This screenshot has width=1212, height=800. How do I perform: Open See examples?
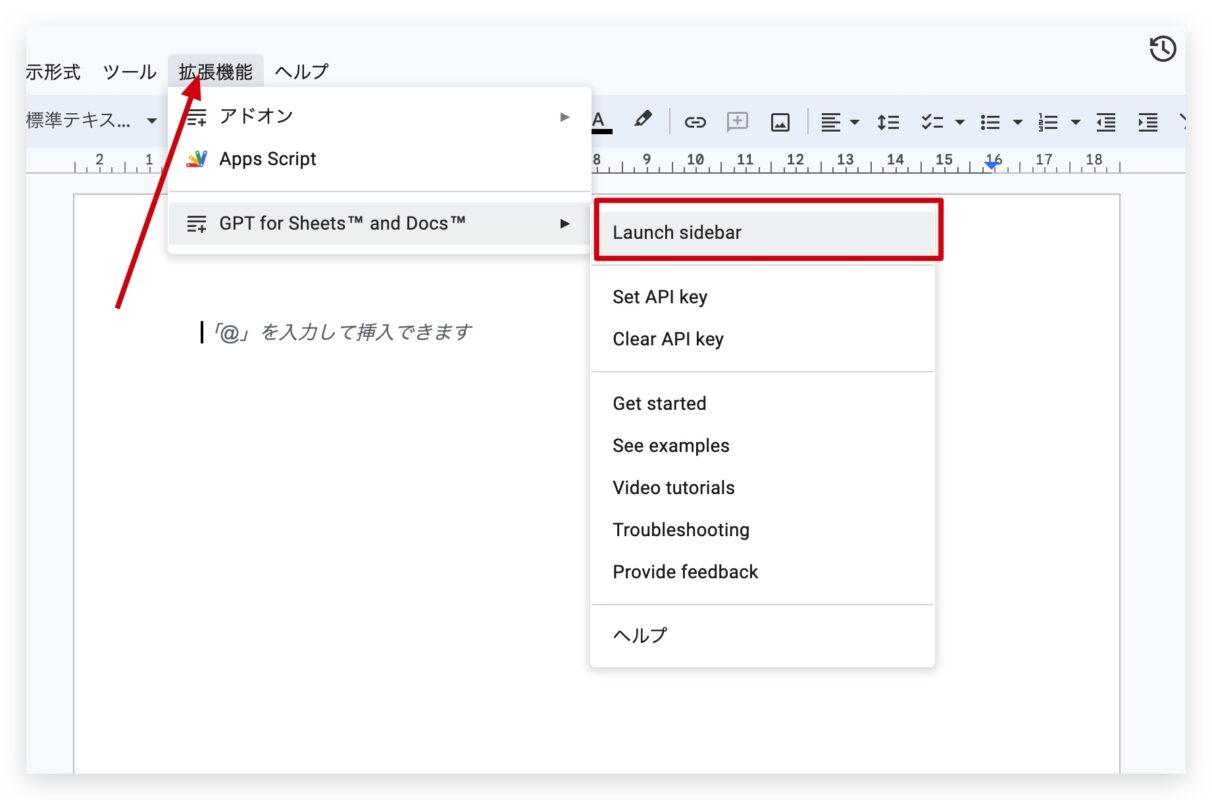[762, 446]
